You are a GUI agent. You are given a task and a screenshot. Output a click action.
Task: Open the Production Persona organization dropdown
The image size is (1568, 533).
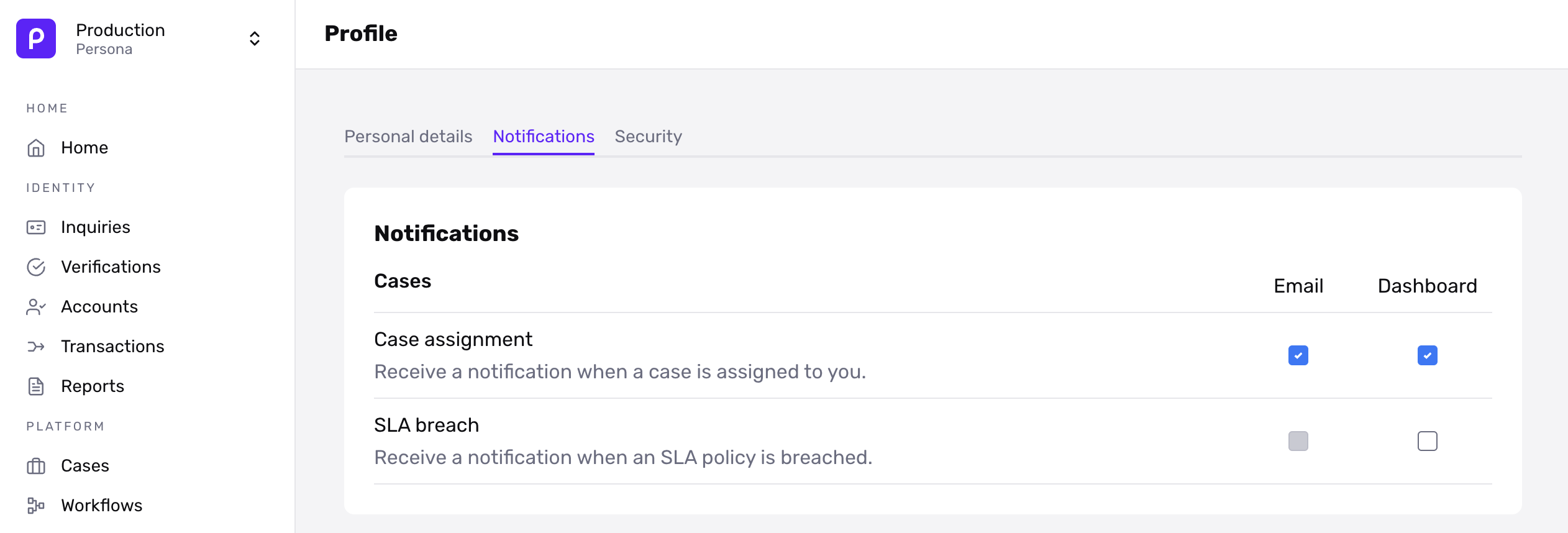[x=121, y=39]
